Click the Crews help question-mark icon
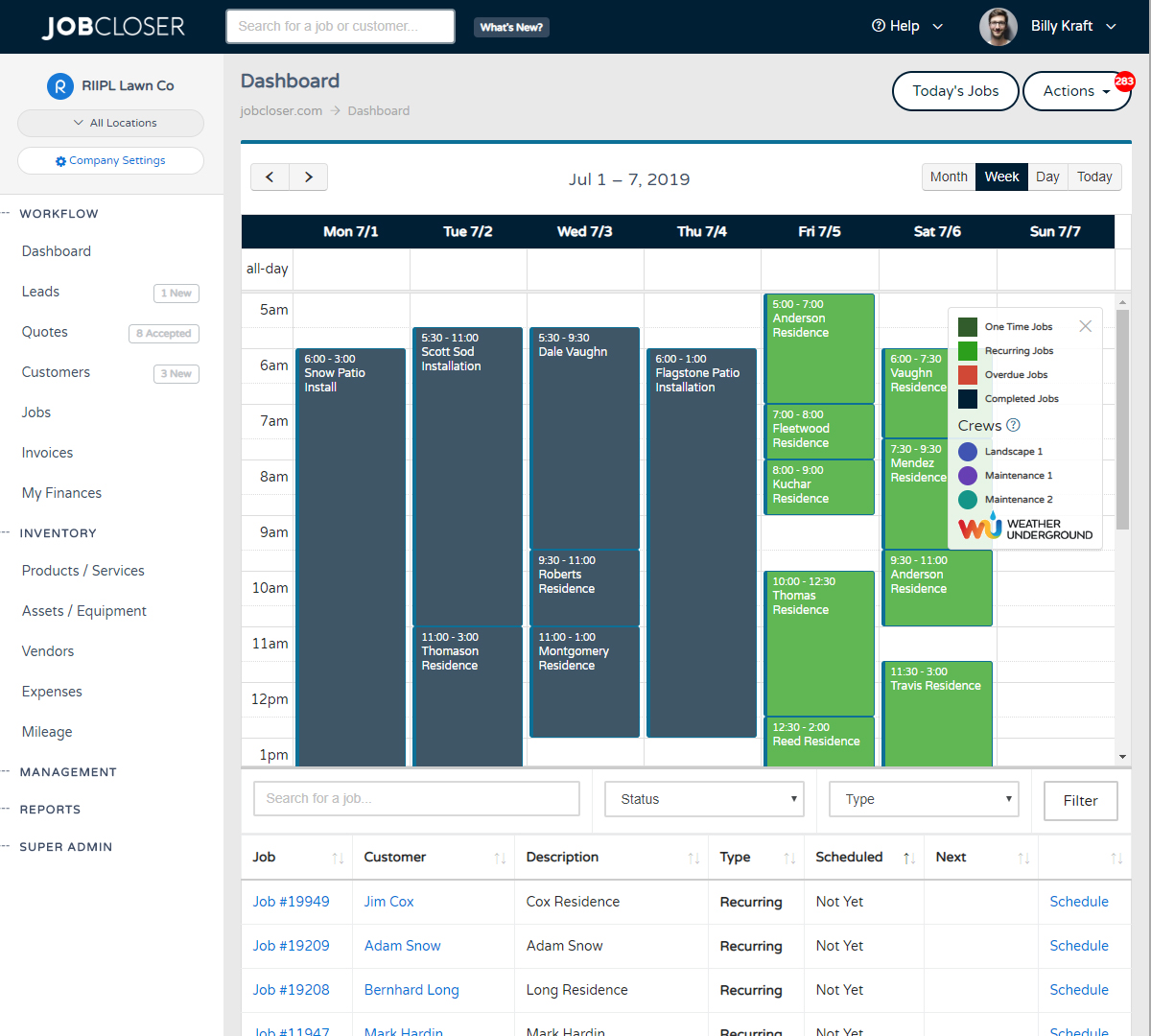Screen dimensions: 1151x1036 tap(1012, 425)
